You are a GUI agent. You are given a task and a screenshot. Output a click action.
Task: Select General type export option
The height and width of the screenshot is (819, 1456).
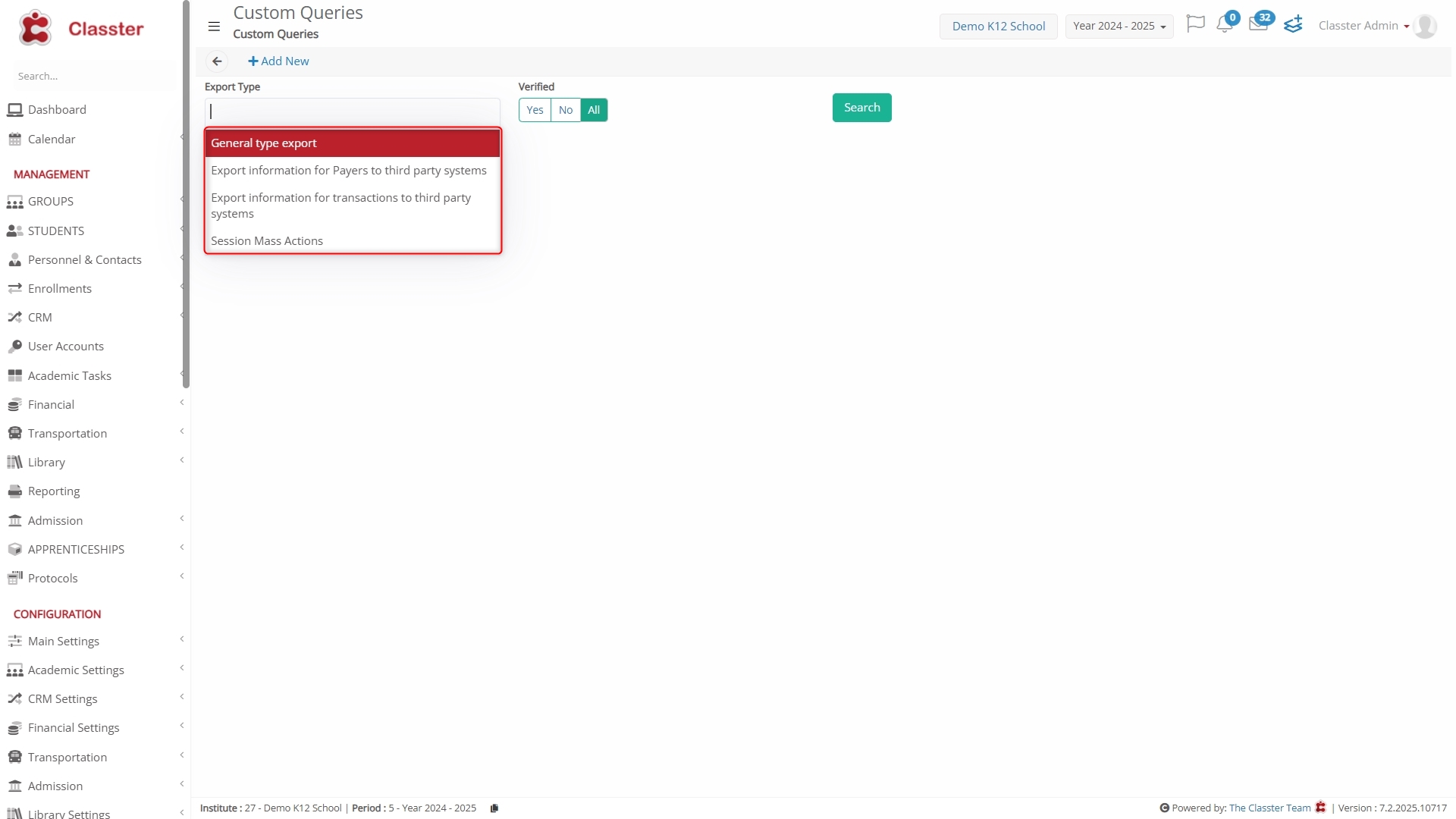click(x=353, y=143)
